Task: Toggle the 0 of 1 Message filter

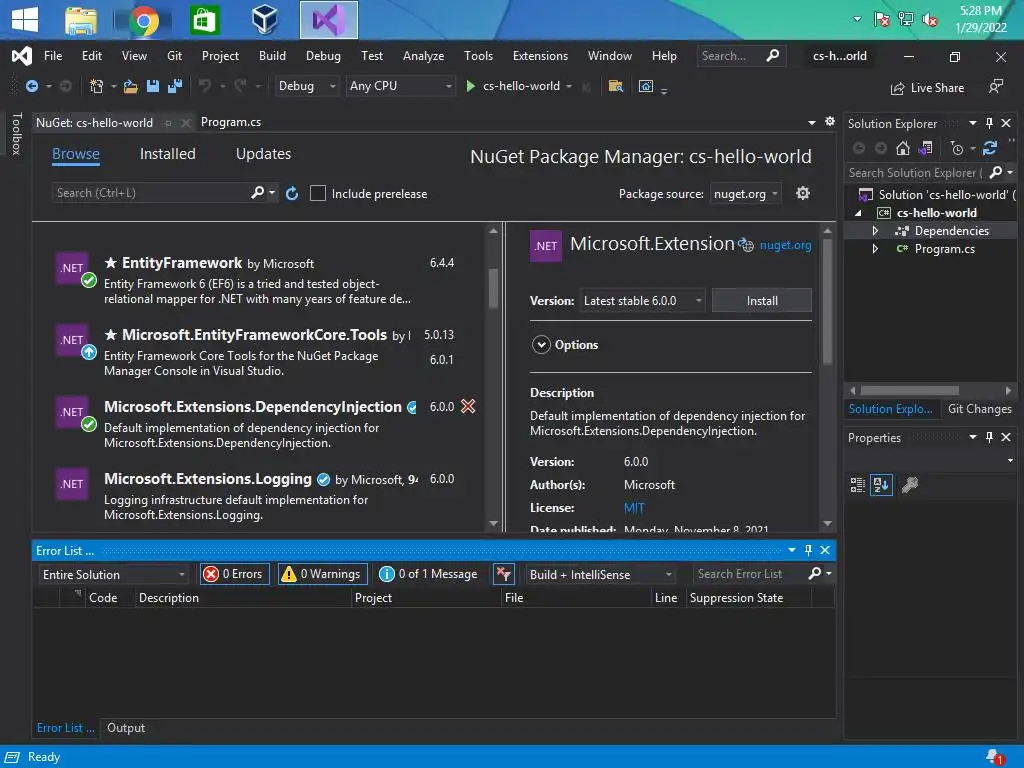Action: click(x=429, y=574)
